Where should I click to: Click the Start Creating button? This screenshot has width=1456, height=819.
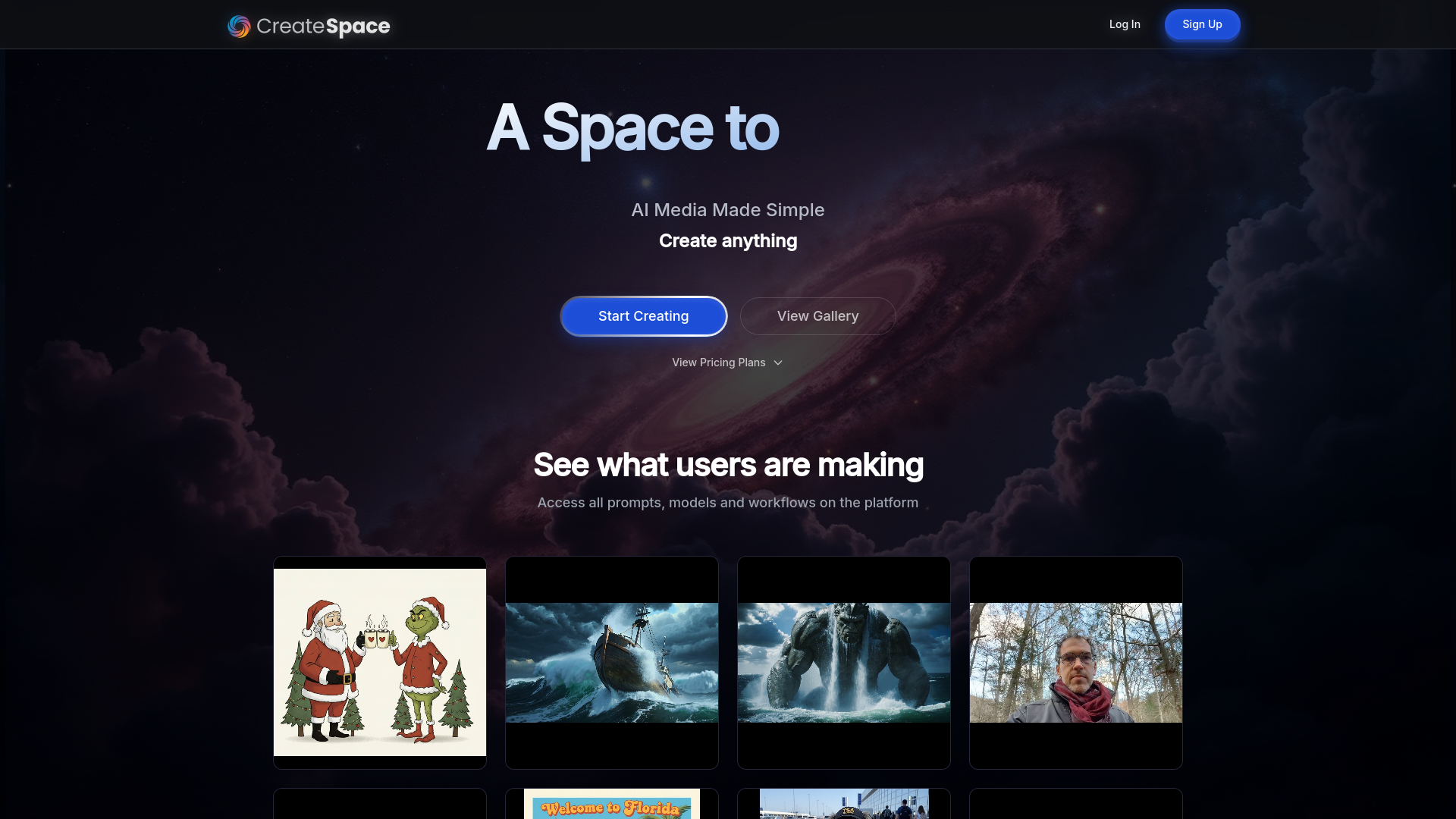[643, 316]
